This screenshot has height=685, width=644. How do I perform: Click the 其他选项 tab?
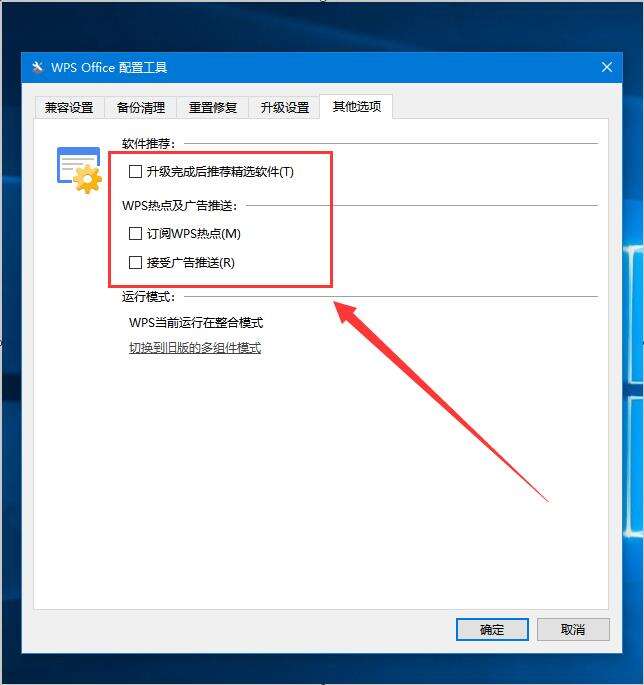(x=357, y=106)
